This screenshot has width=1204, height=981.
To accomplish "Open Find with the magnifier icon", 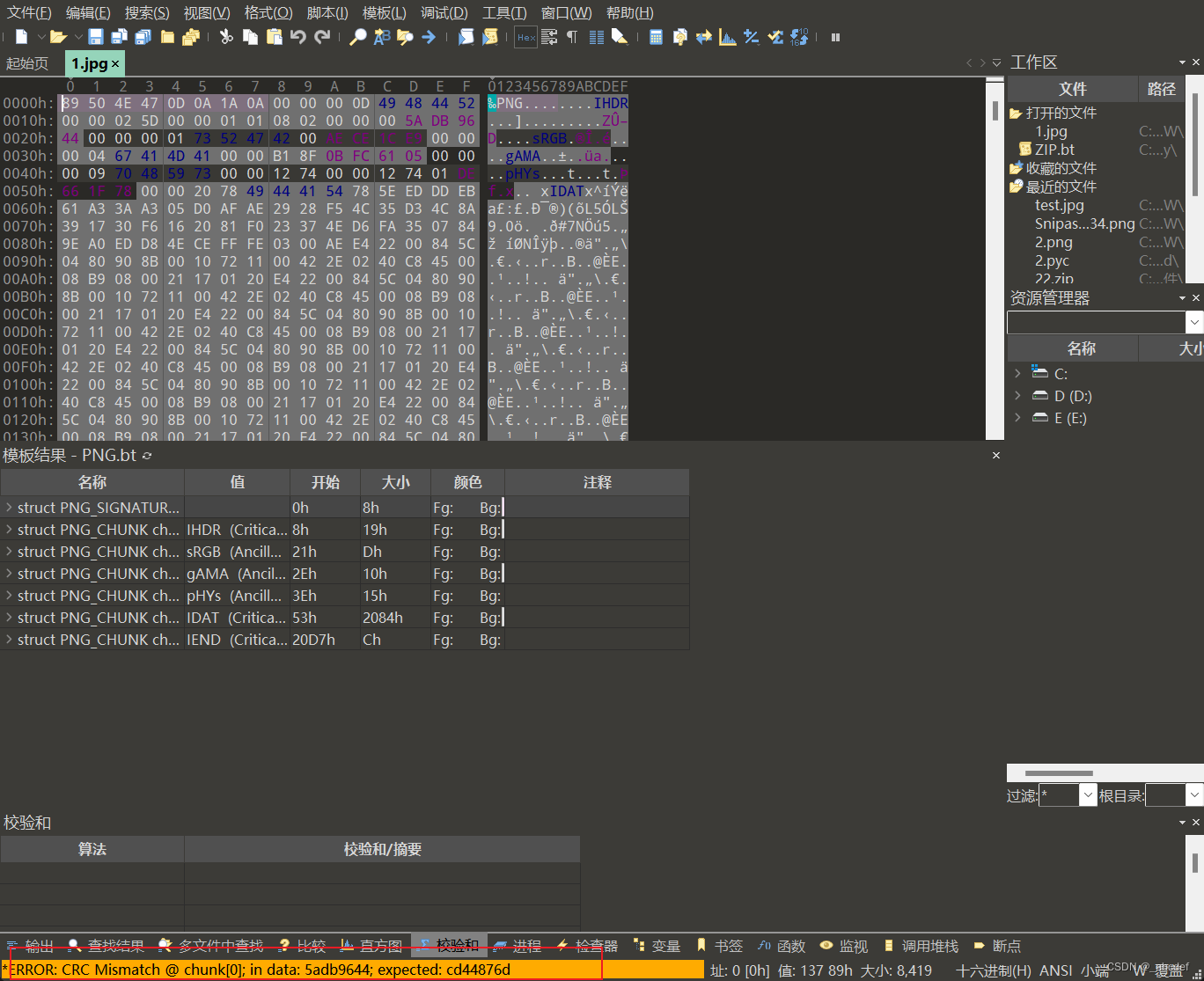I will (x=358, y=37).
